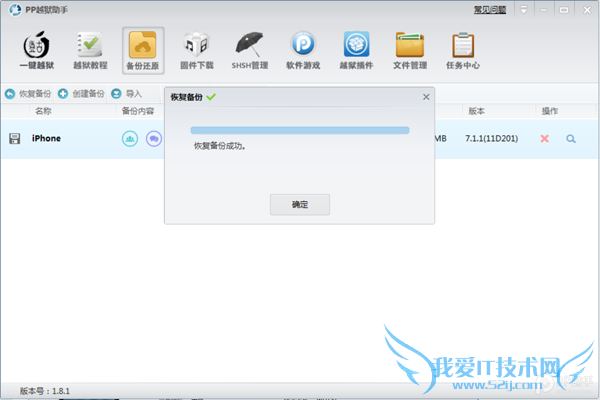Select the 备份还原 backup restore tab

143,51
